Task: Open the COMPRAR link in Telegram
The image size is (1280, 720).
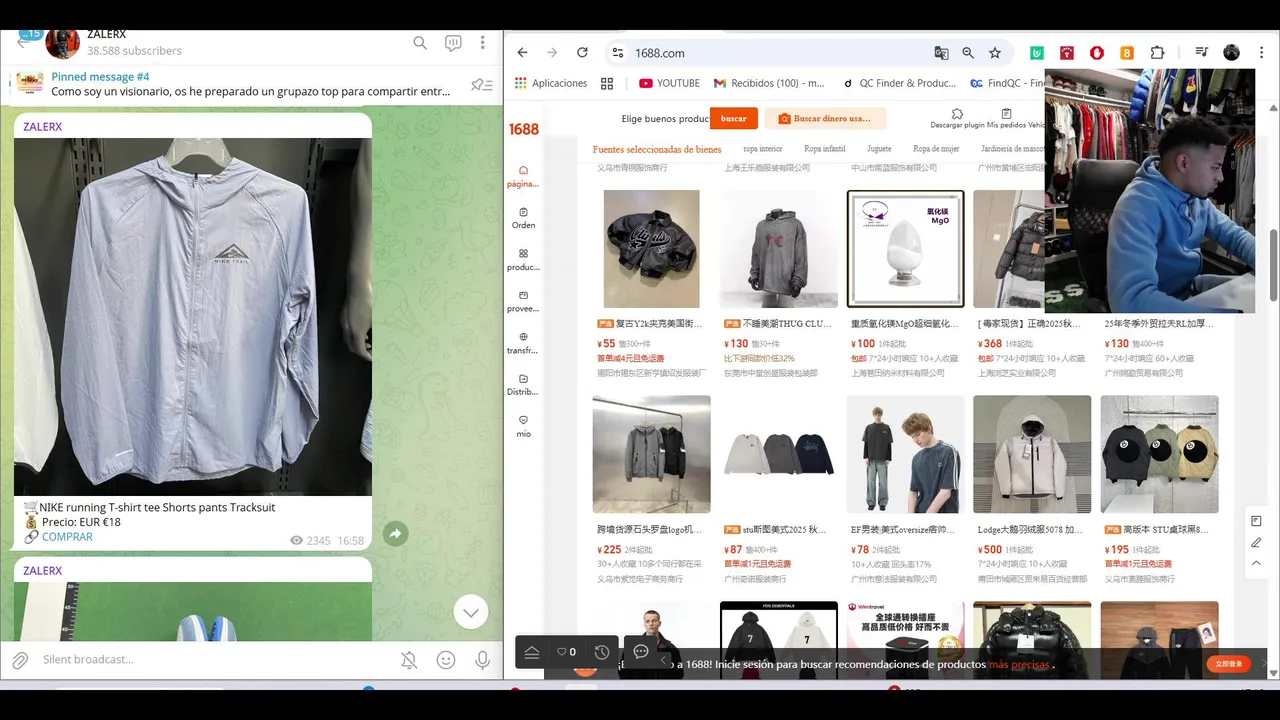Action: pyautogui.click(x=67, y=537)
